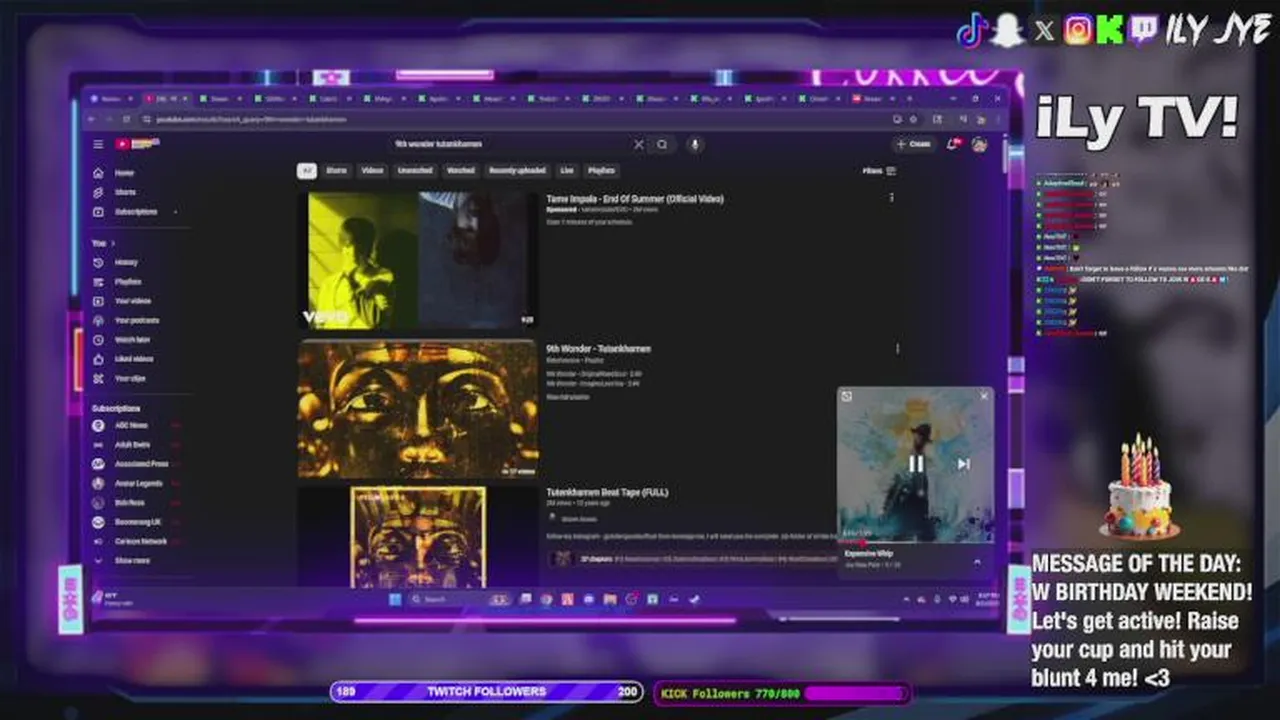Skip to next in mini player
The height and width of the screenshot is (720, 1280).
tap(963, 464)
